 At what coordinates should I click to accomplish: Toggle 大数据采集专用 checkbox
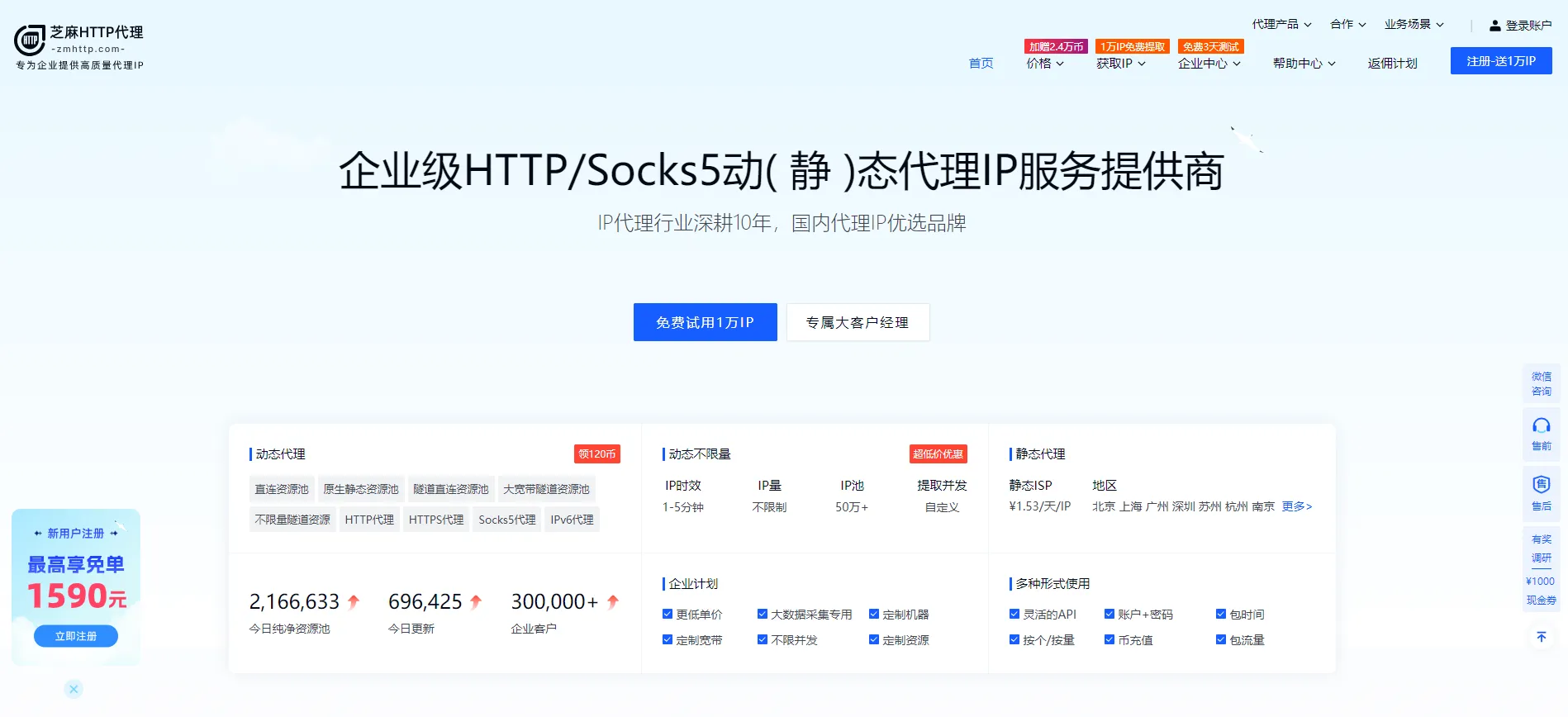[763, 614]
